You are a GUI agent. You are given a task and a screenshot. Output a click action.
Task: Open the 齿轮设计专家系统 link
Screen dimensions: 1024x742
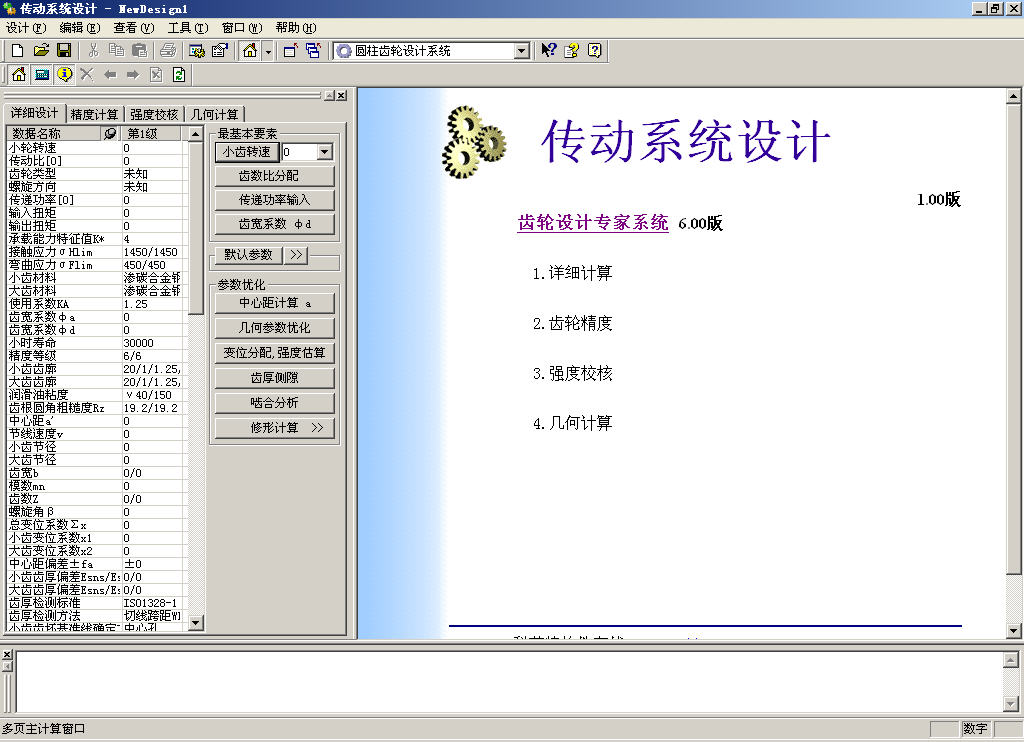pyautogui.click(x=593, y=223)
